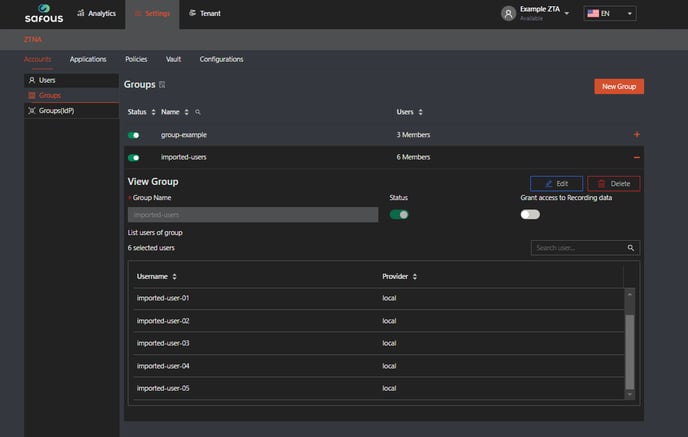Expand the group-example row
The width and height of the screenshot is (688, 437).
(636, 134)
